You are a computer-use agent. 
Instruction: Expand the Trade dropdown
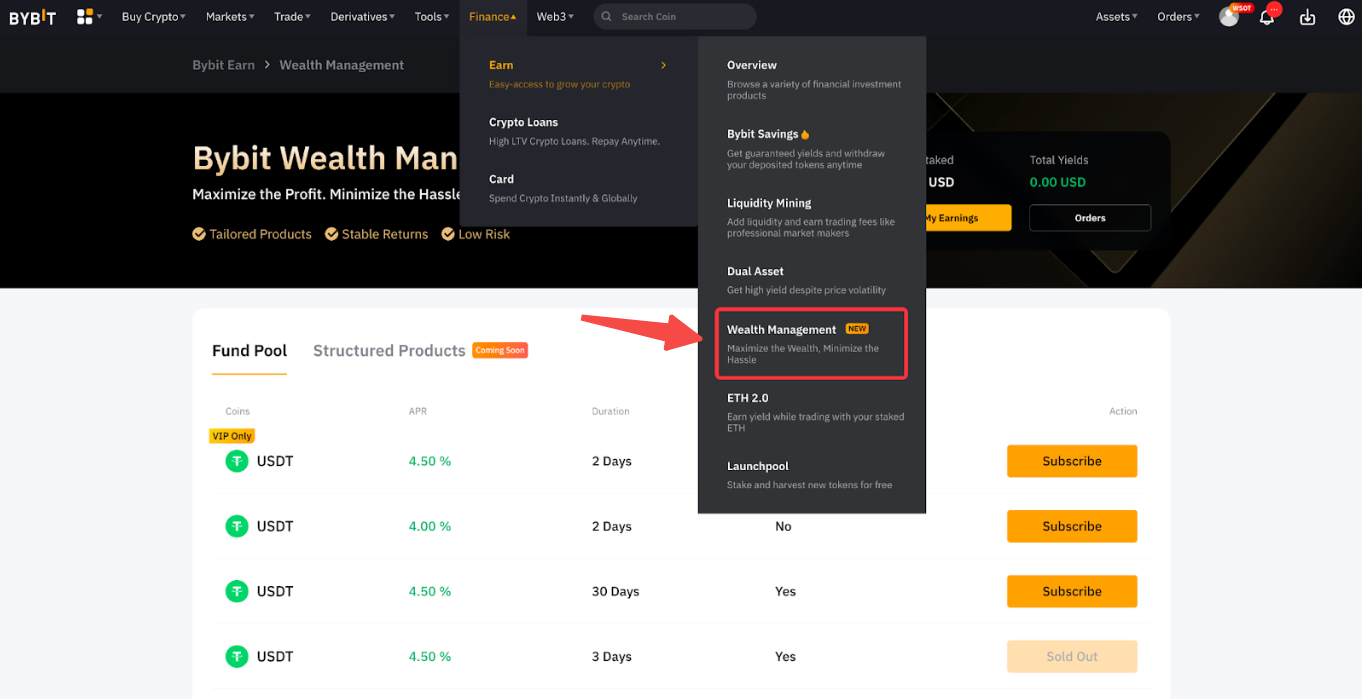coord(292,17)
